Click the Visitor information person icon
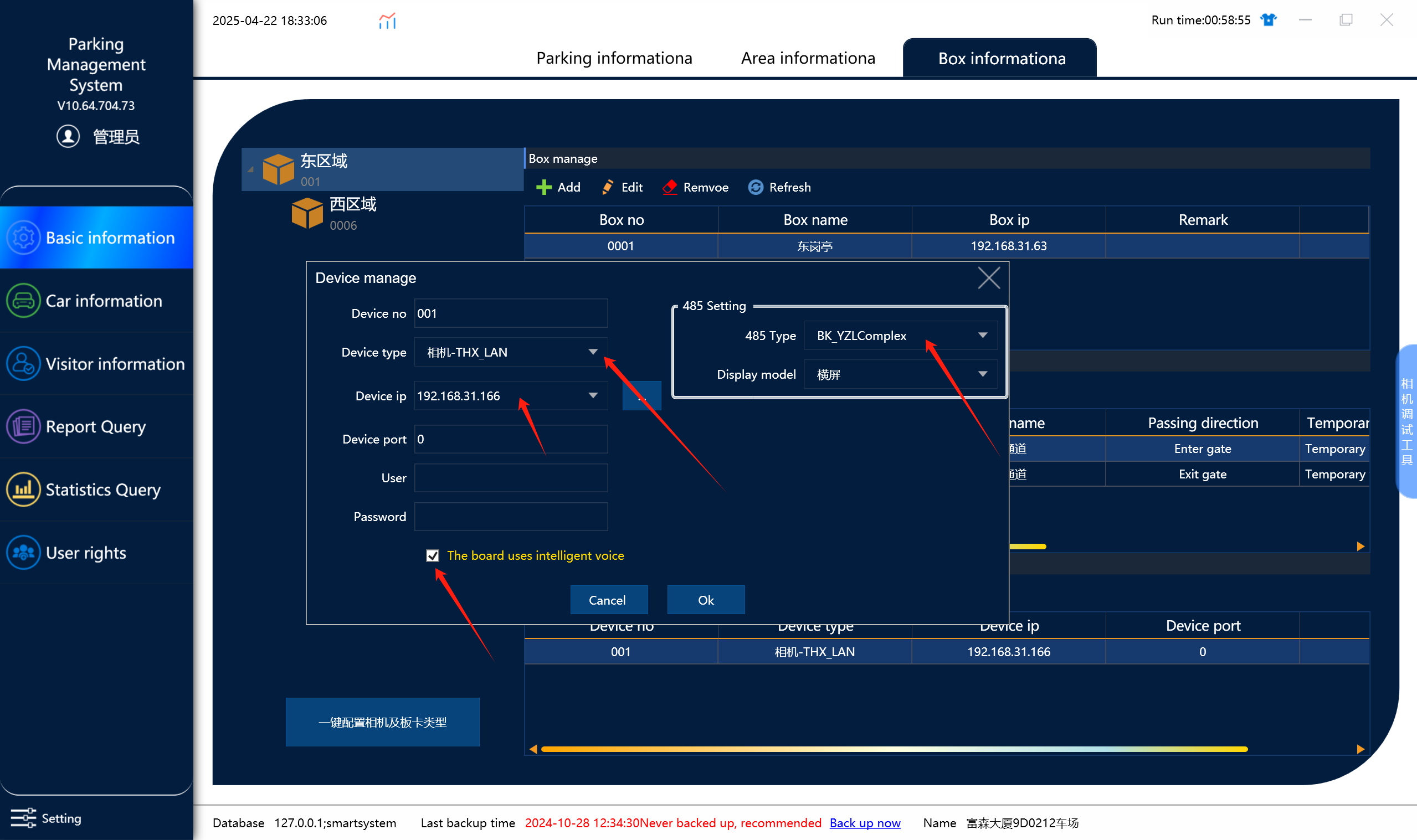The image size is (1417, 840). click(23, 363)
